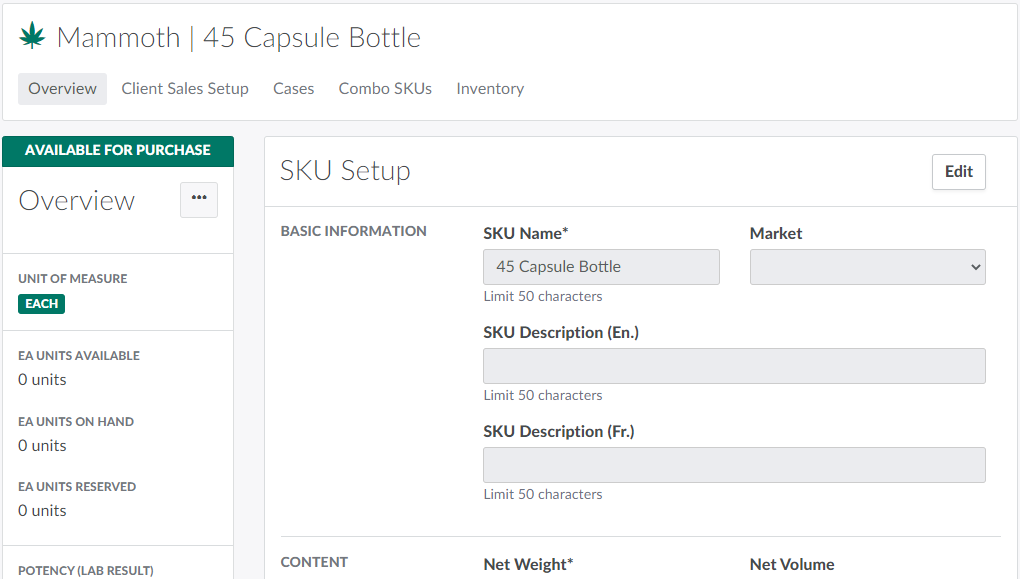Open the Client Sales Setup tab
Viewport: 1020px width, 579px height.
pos(185,89)
